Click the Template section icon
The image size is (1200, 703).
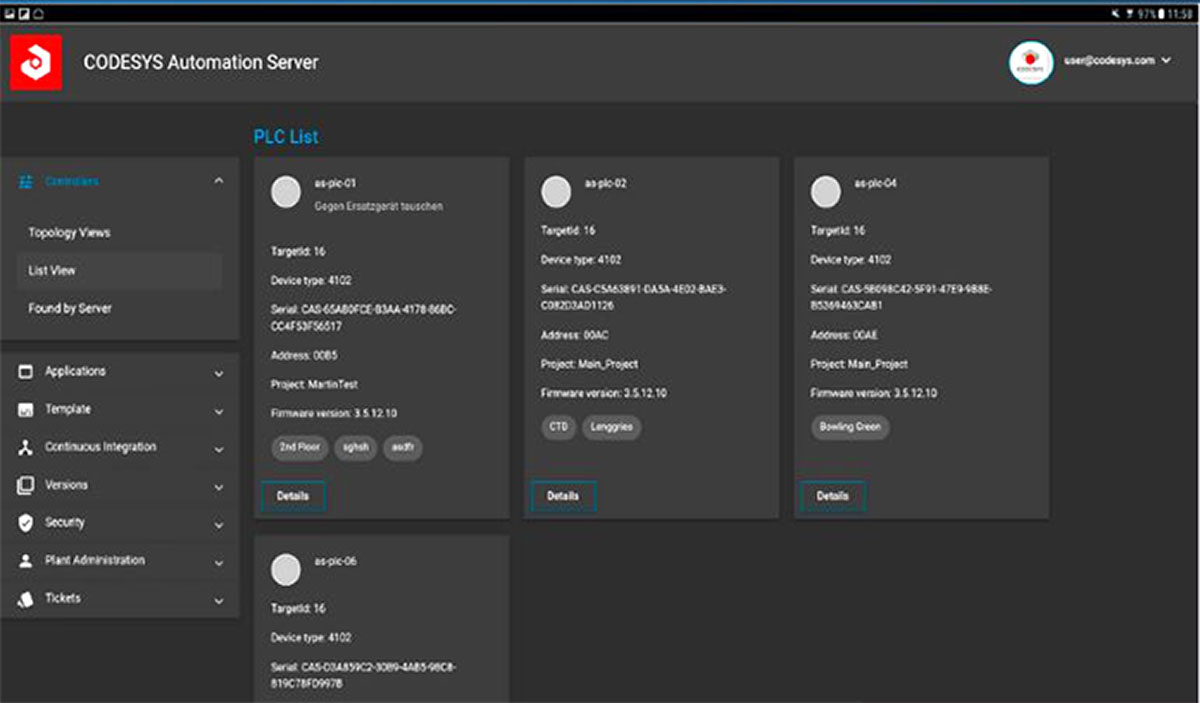pos(26,409)
